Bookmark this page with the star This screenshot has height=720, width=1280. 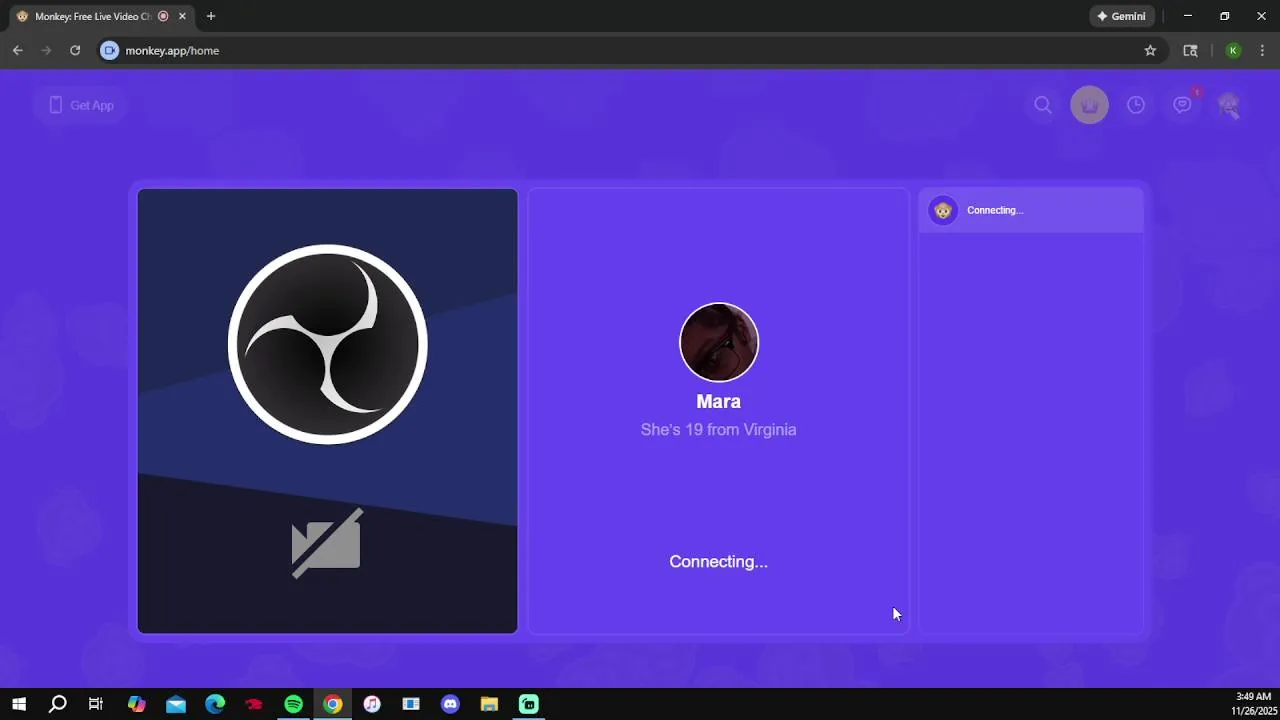[1150, 50]
